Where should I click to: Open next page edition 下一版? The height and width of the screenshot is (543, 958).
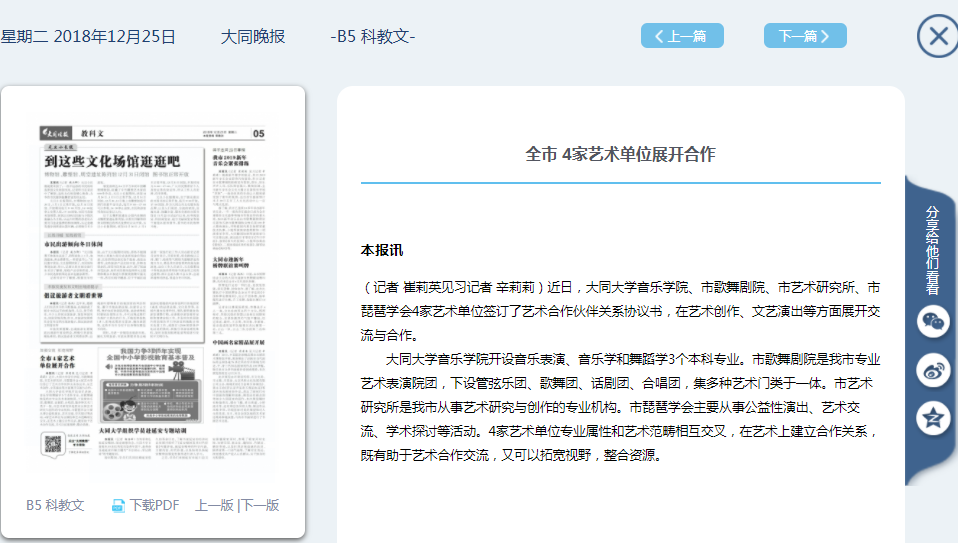[260, 505]
